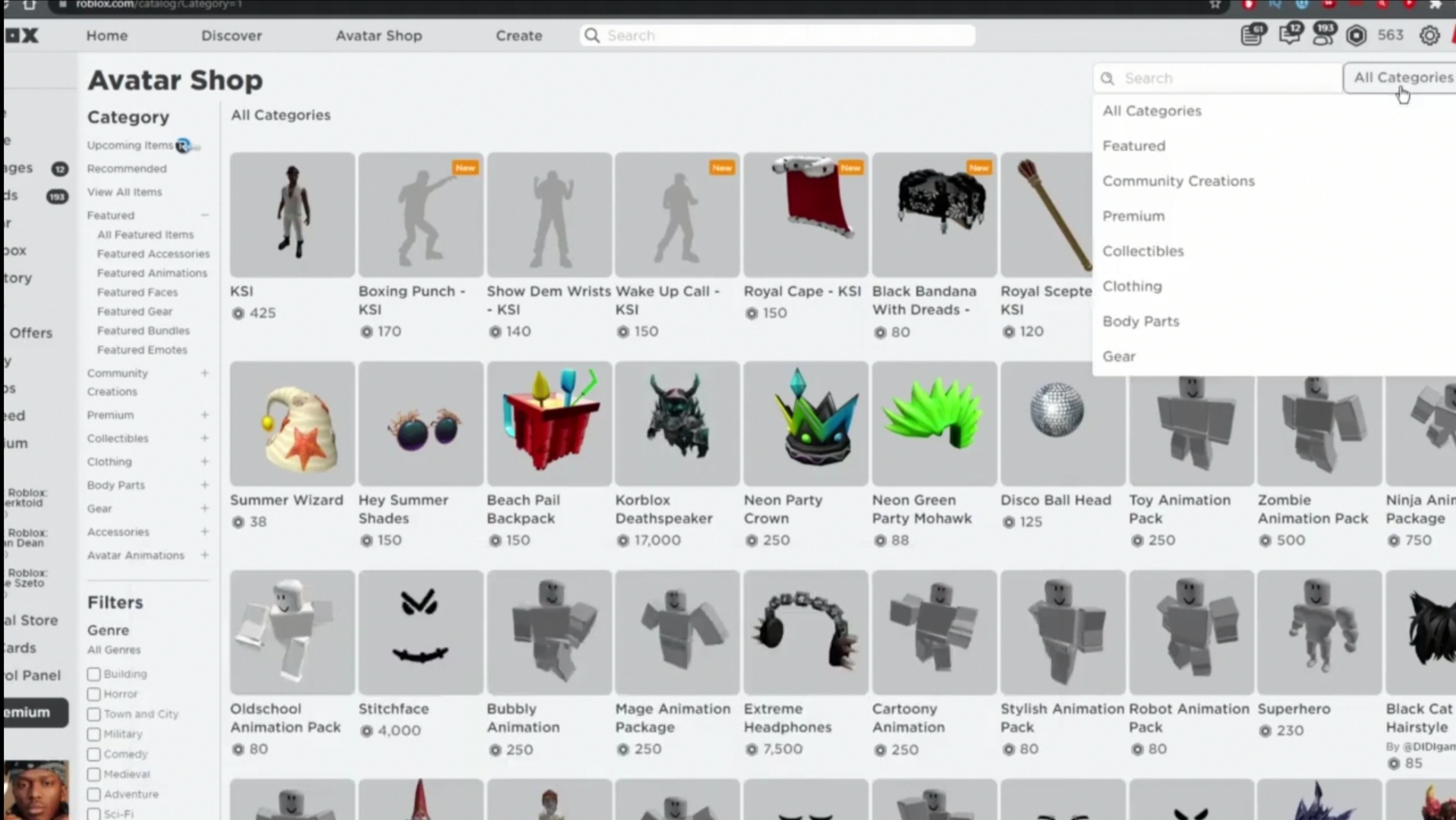Collapse the Featured category section
This screenshot has height=820, width=1456.
205,215
